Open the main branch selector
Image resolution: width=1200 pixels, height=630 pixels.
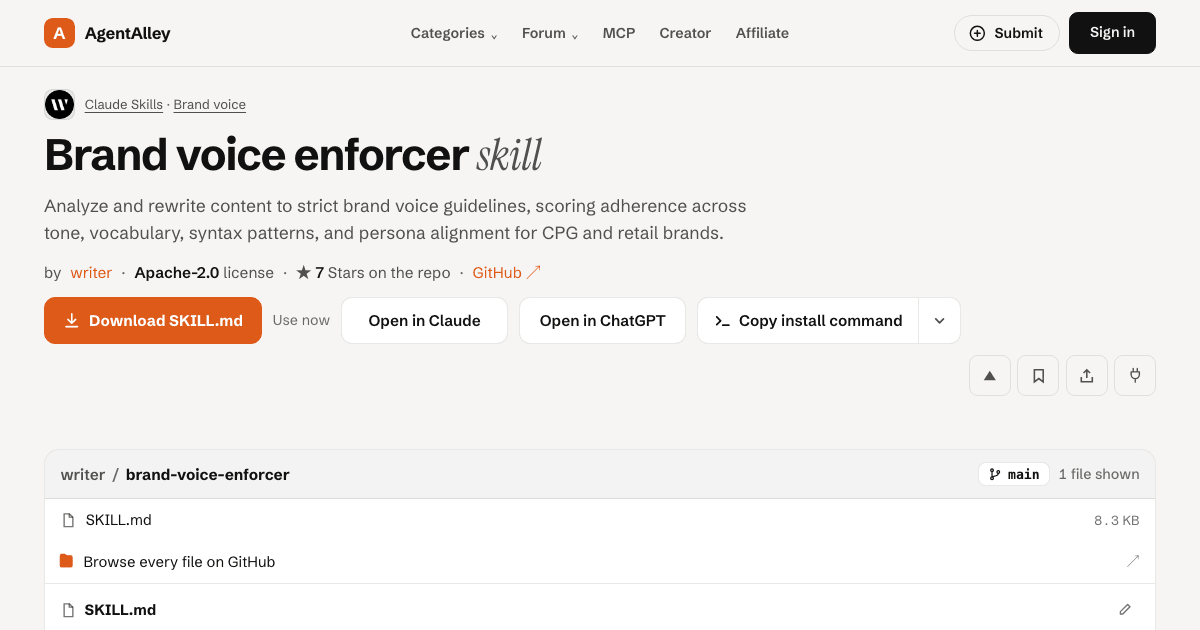coord(1014,474)
